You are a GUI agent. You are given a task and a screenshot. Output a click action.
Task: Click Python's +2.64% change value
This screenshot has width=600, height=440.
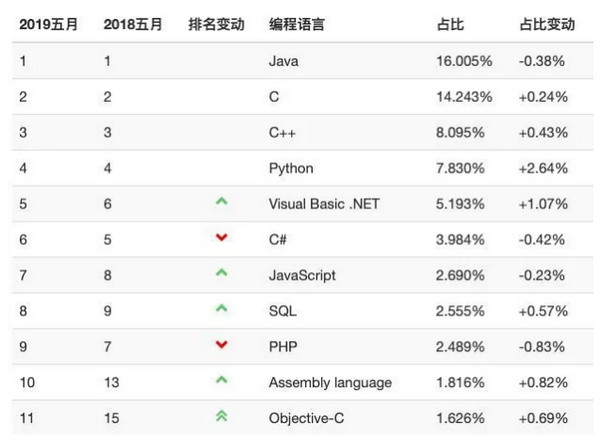[544, 168]
